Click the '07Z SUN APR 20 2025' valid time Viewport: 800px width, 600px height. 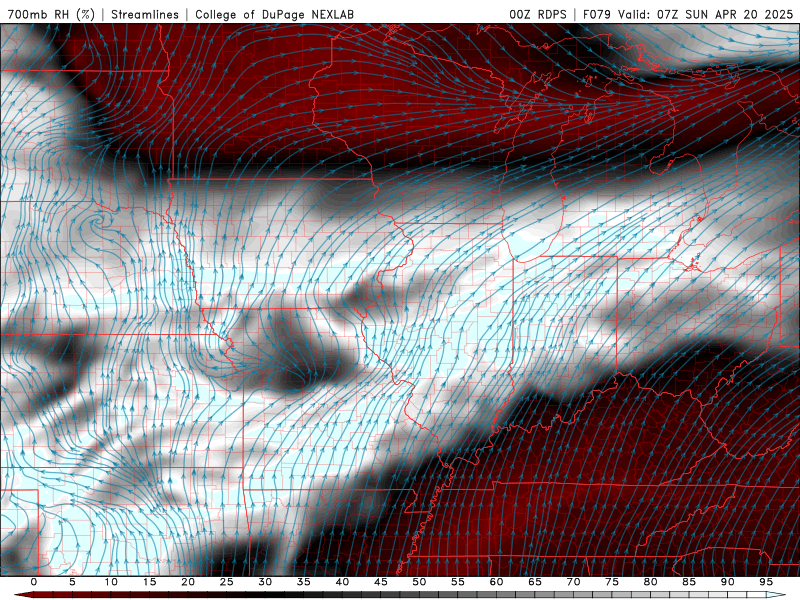pyautogui.click(x=725, y=14)
